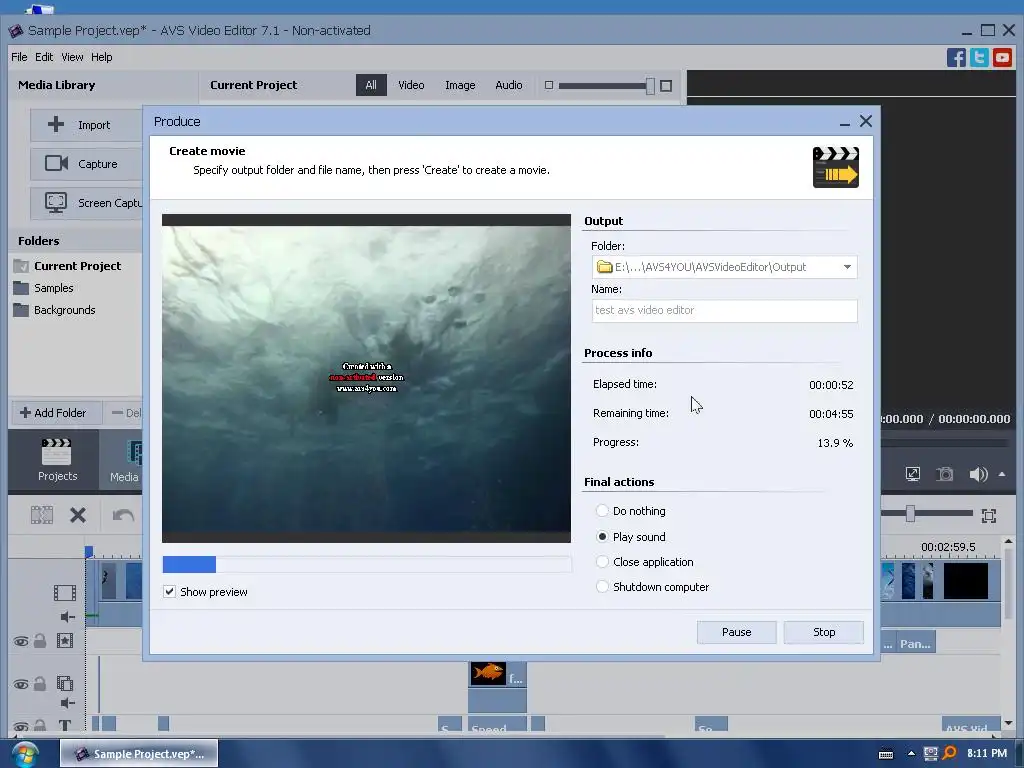The height and width of the screenshot is (768, 1024).
Task: Open the Facebook page icon
Action: coord(956,57)
